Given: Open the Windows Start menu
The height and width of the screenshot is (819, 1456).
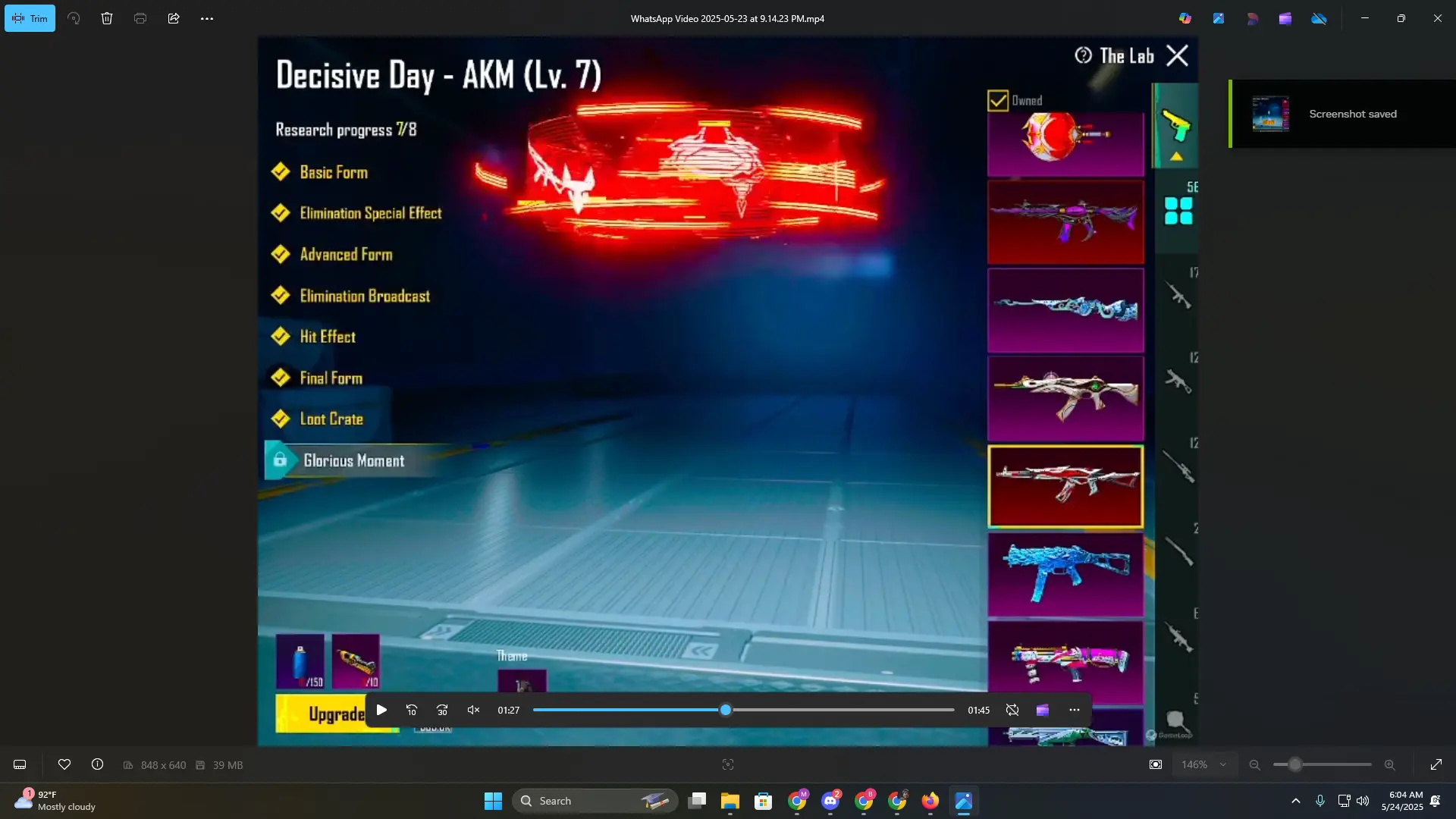Looking at the screenshot, I should pyautogui.click(x=493, y=801).
